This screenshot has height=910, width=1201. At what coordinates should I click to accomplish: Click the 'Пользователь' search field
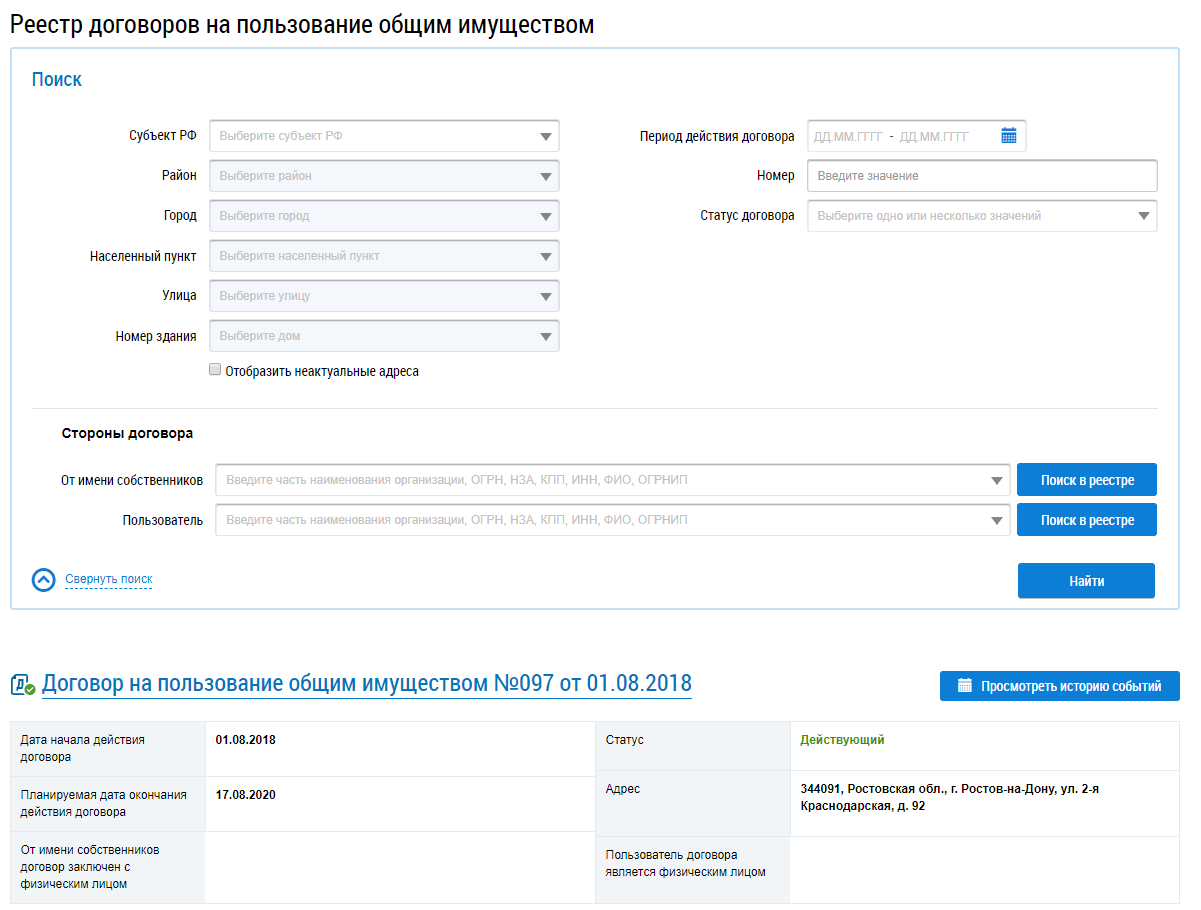tap(612, 520)
